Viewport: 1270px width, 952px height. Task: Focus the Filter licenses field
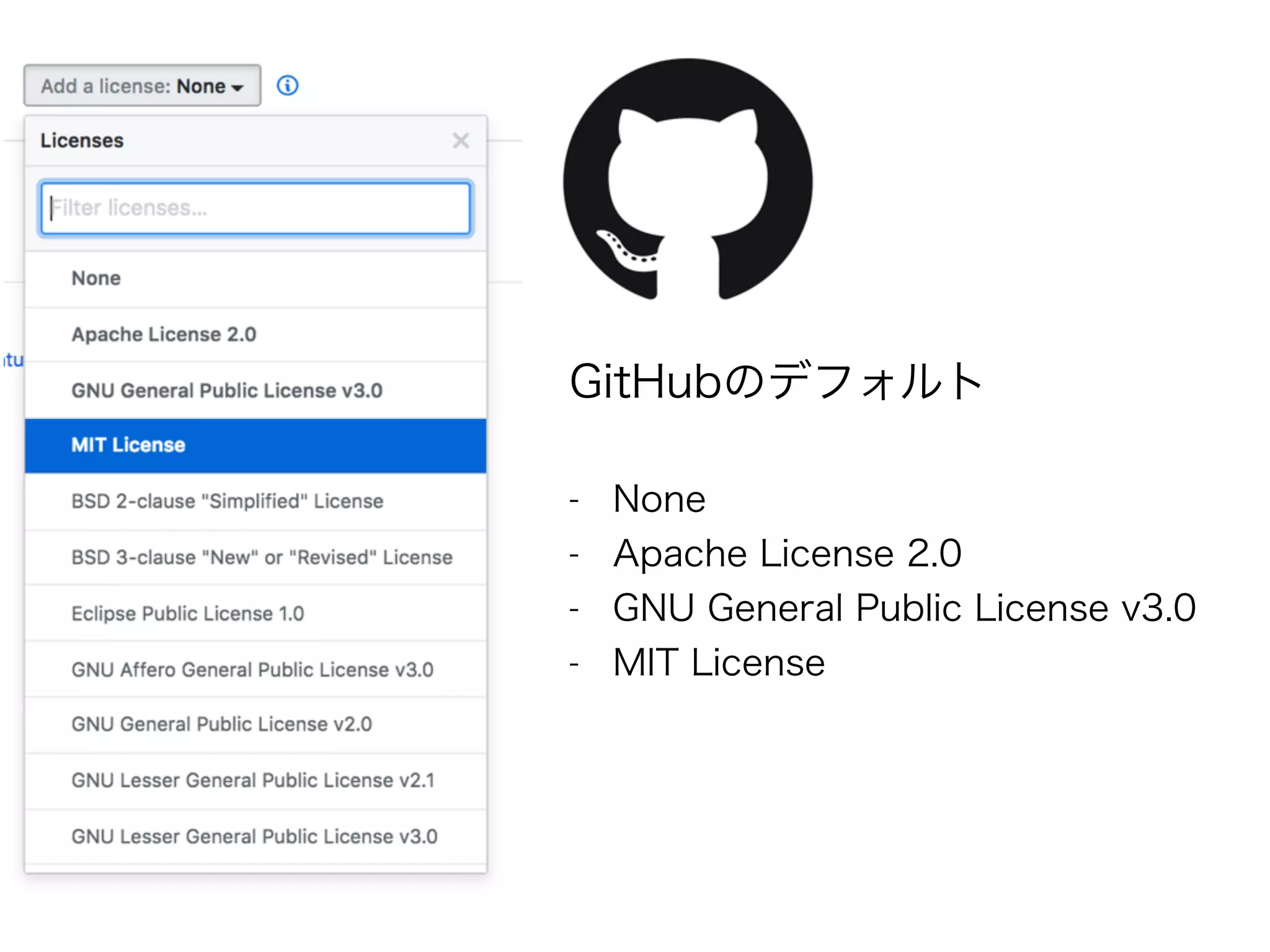(x=255, y=208)
